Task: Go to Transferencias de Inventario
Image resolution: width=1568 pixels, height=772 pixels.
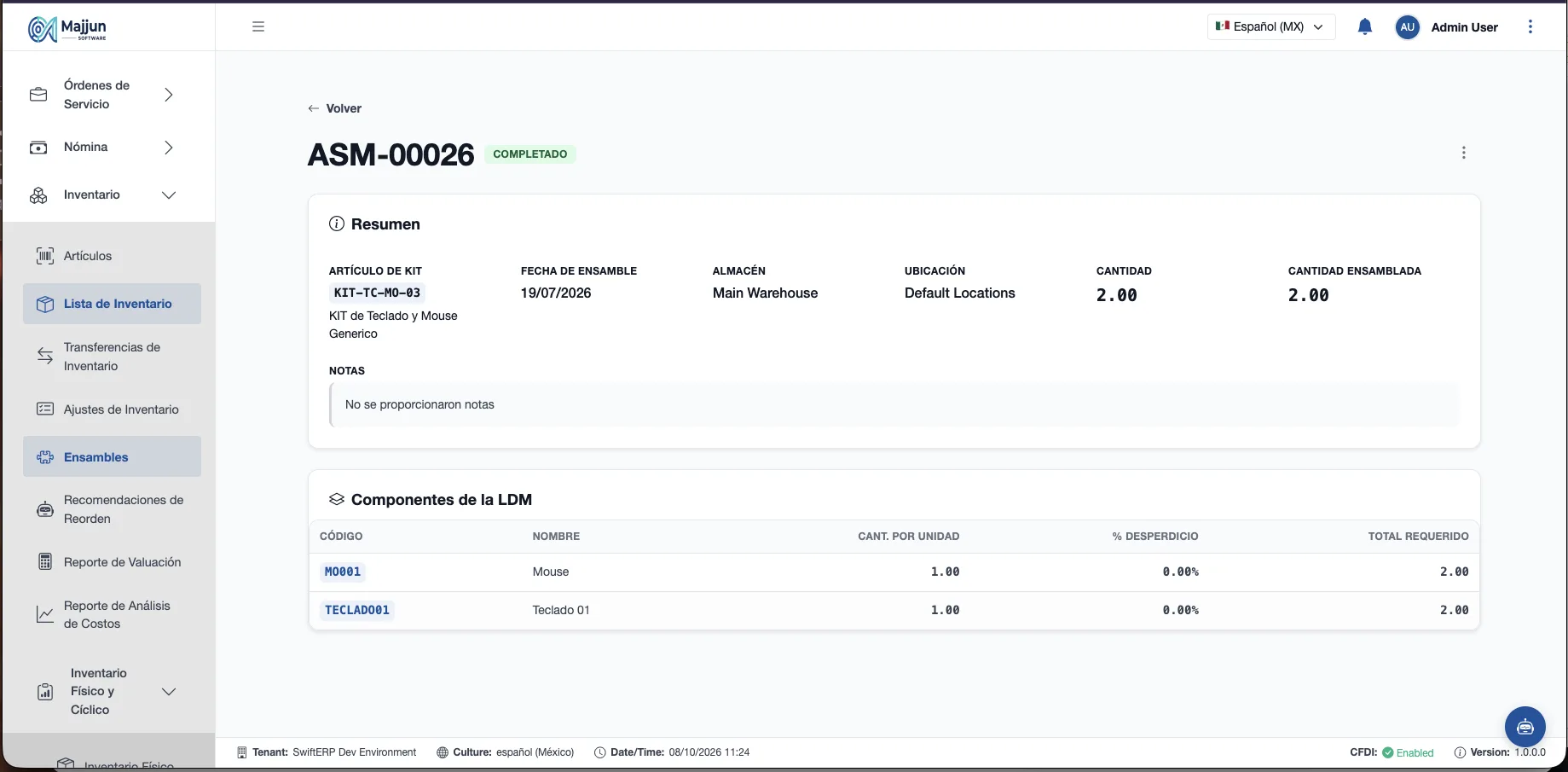Action: pos(112,357)
